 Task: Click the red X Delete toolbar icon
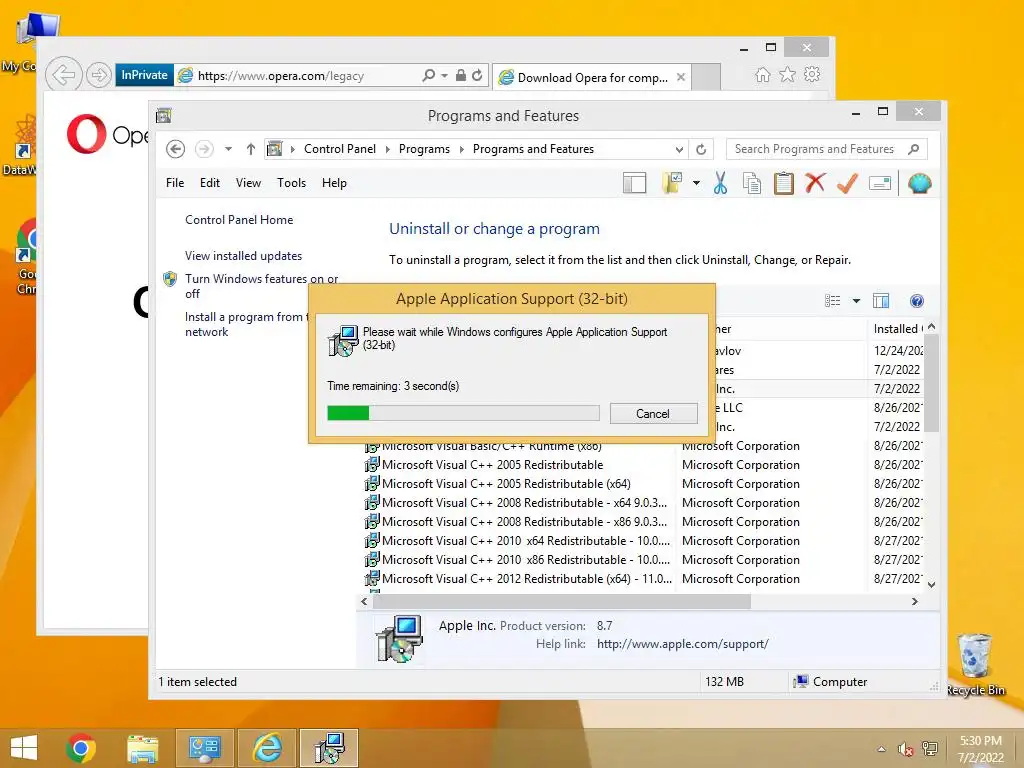tap(815, 183)
